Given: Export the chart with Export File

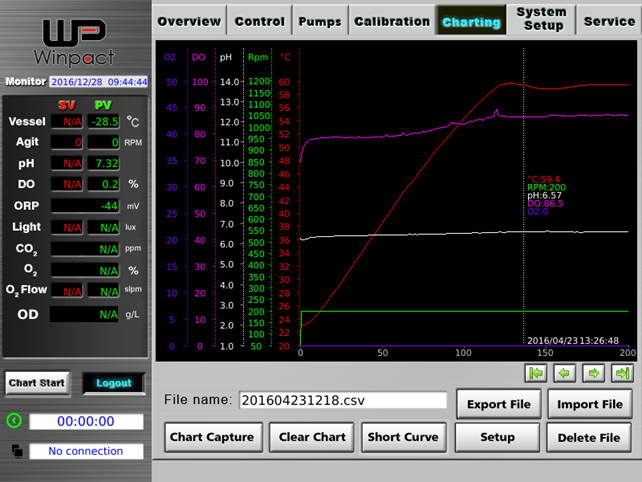Looking at the screenshot, I should tap(499, 404).
